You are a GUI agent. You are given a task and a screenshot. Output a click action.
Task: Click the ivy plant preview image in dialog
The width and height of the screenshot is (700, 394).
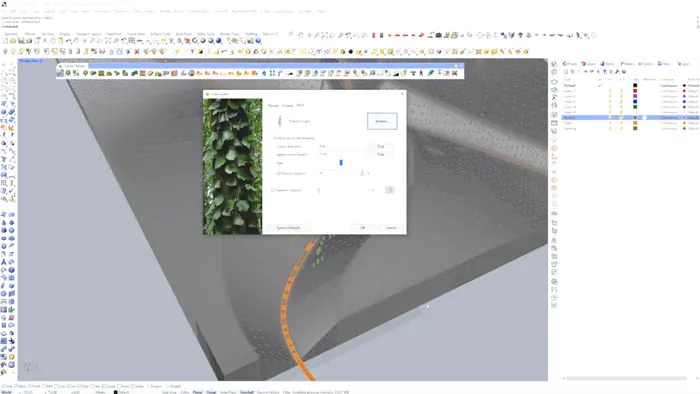pyautogui.click(x=233, y=166)
